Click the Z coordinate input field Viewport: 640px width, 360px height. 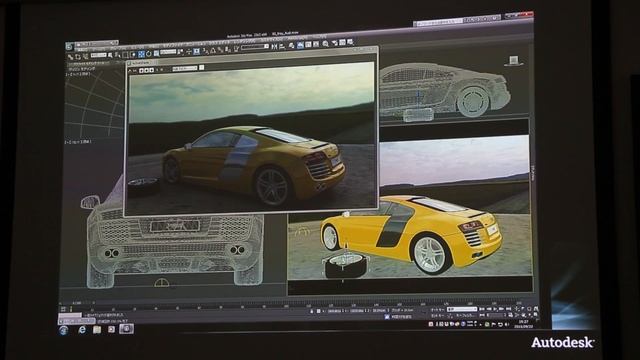tap(379, 311)
